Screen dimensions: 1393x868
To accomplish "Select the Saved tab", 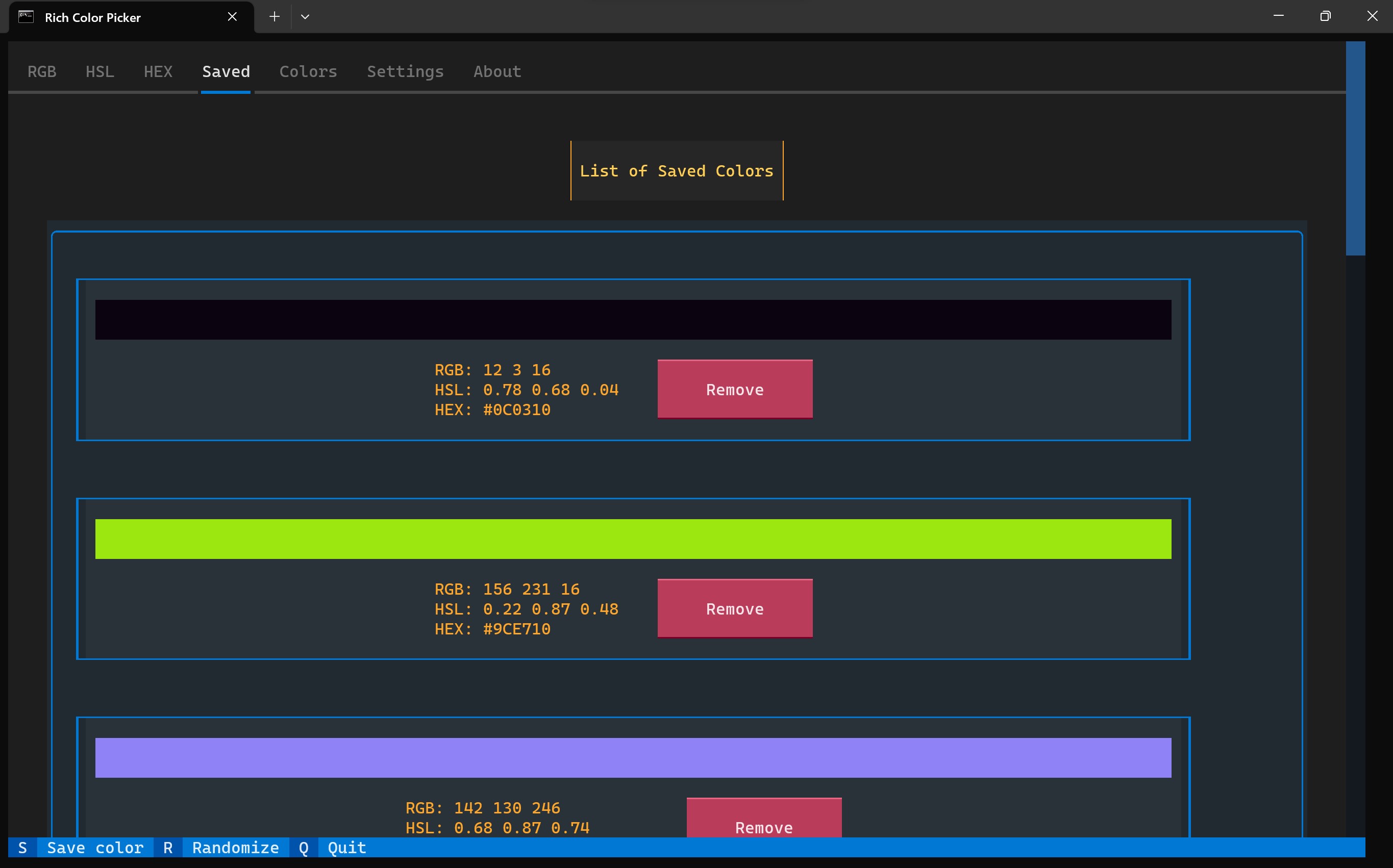I will pos(226,72).
